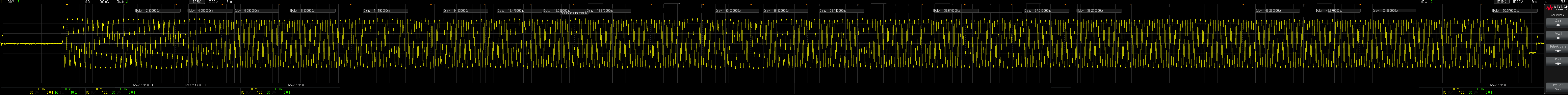Click the Save to file = 33 label

pos(299,85)
